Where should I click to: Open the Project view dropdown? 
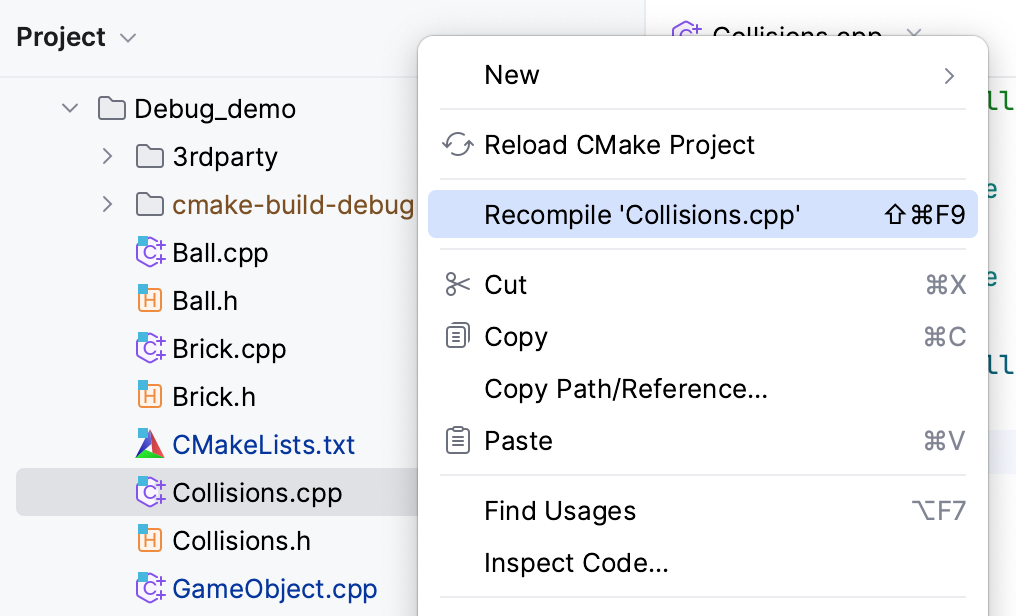(x=127, y=38)
